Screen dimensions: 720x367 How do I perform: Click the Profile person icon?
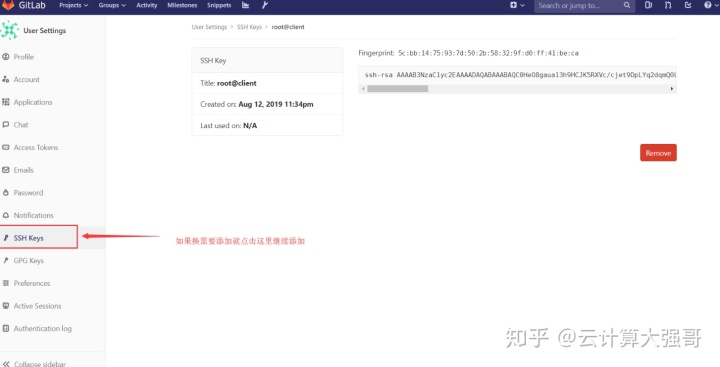tap(6, 57)
